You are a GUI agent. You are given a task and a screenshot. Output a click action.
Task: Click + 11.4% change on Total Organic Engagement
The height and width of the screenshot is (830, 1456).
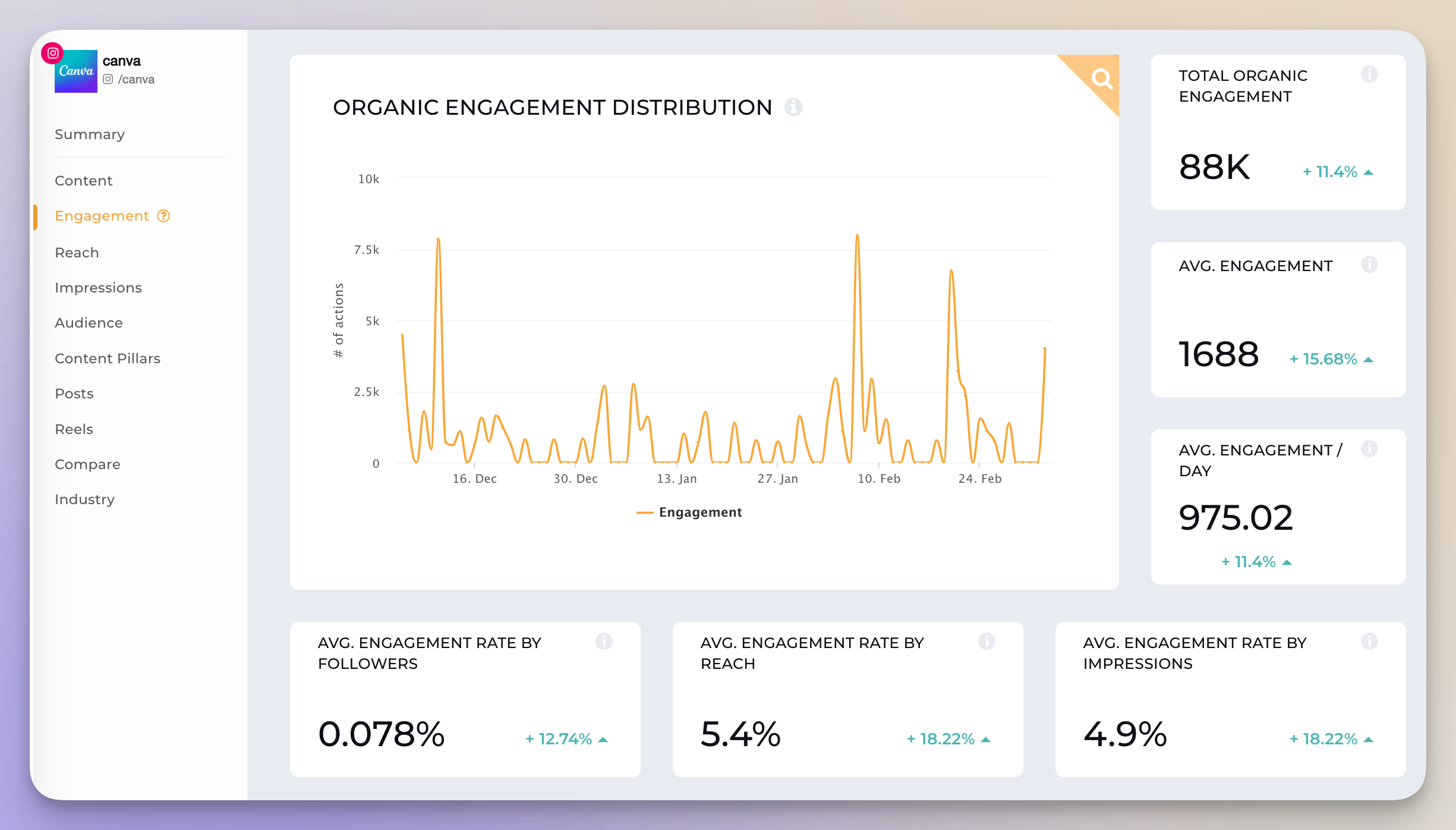point(1330,172)
